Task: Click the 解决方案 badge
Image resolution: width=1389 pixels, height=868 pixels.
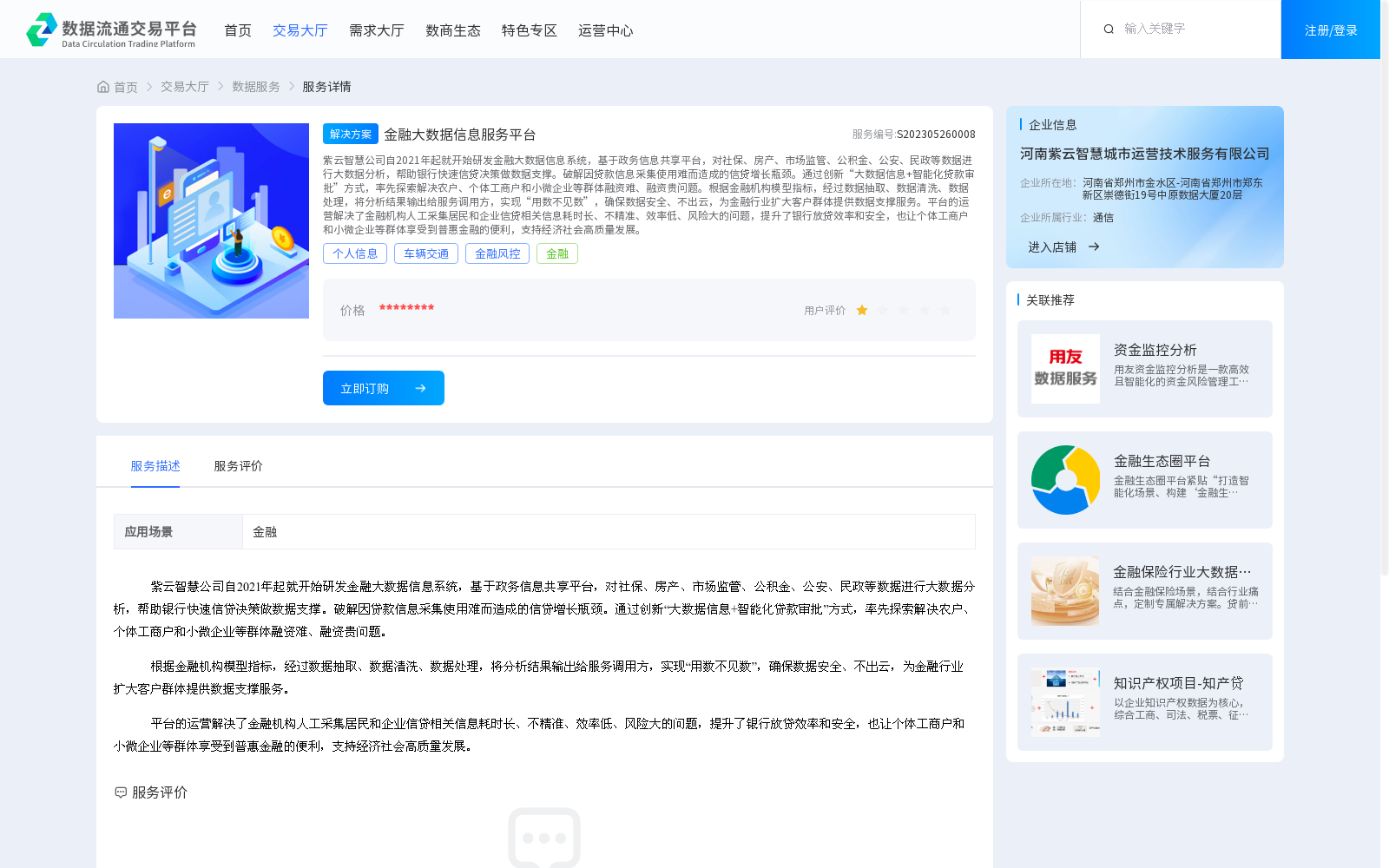Action: (351, 134)
